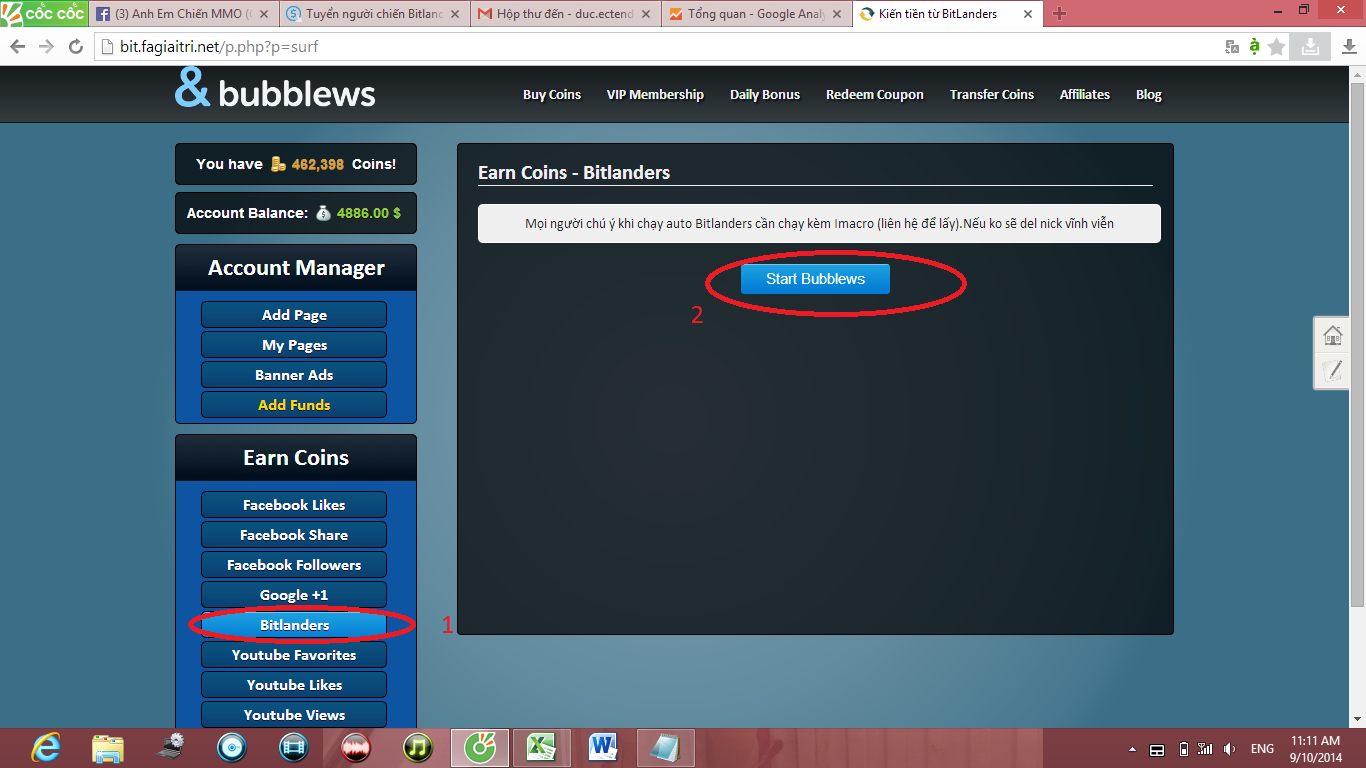The width and height of the screenshot is (1366, 768).
Task: Open the blue disc taskbar app
Action: [232, 747]
